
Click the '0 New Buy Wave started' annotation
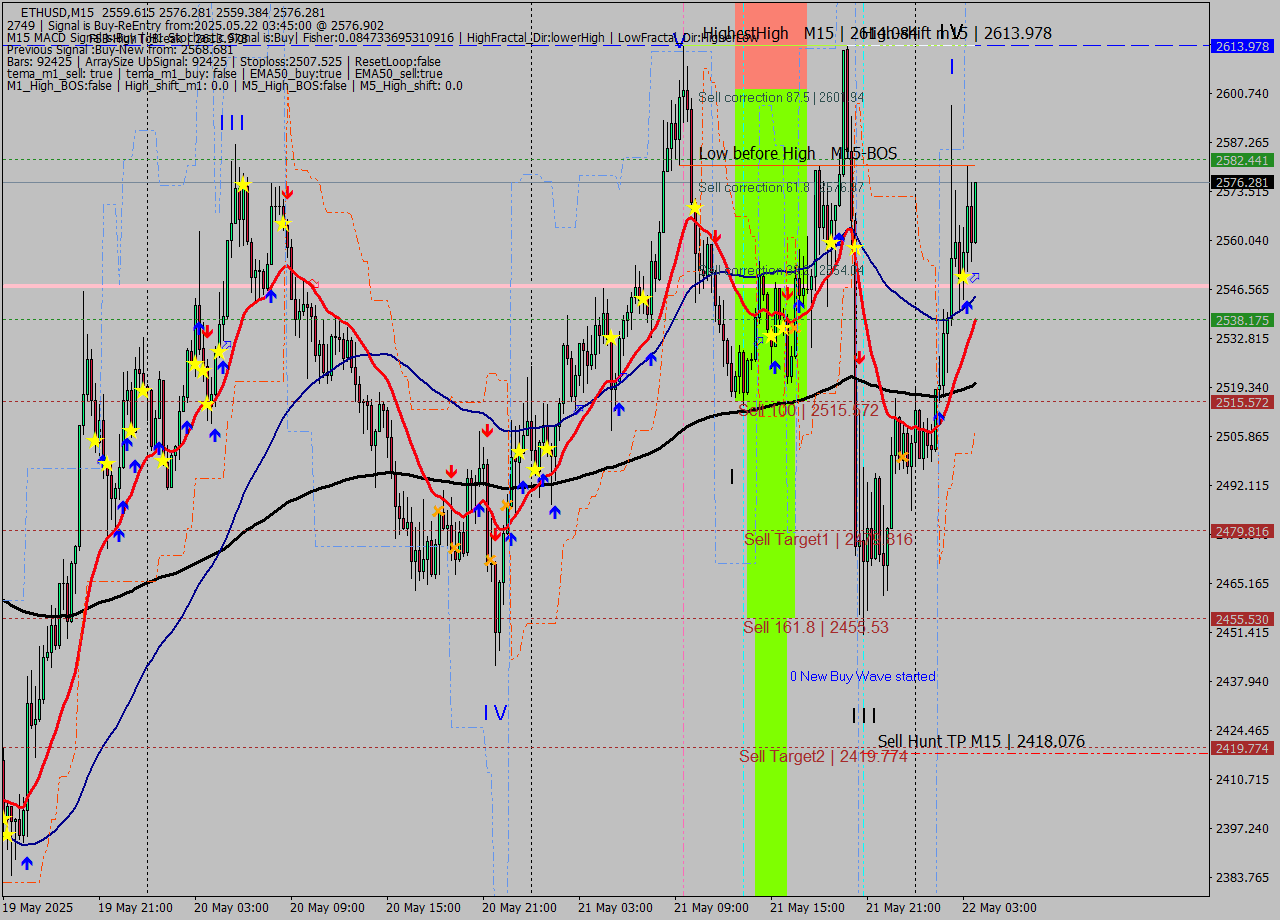click(x=862, y=677)
